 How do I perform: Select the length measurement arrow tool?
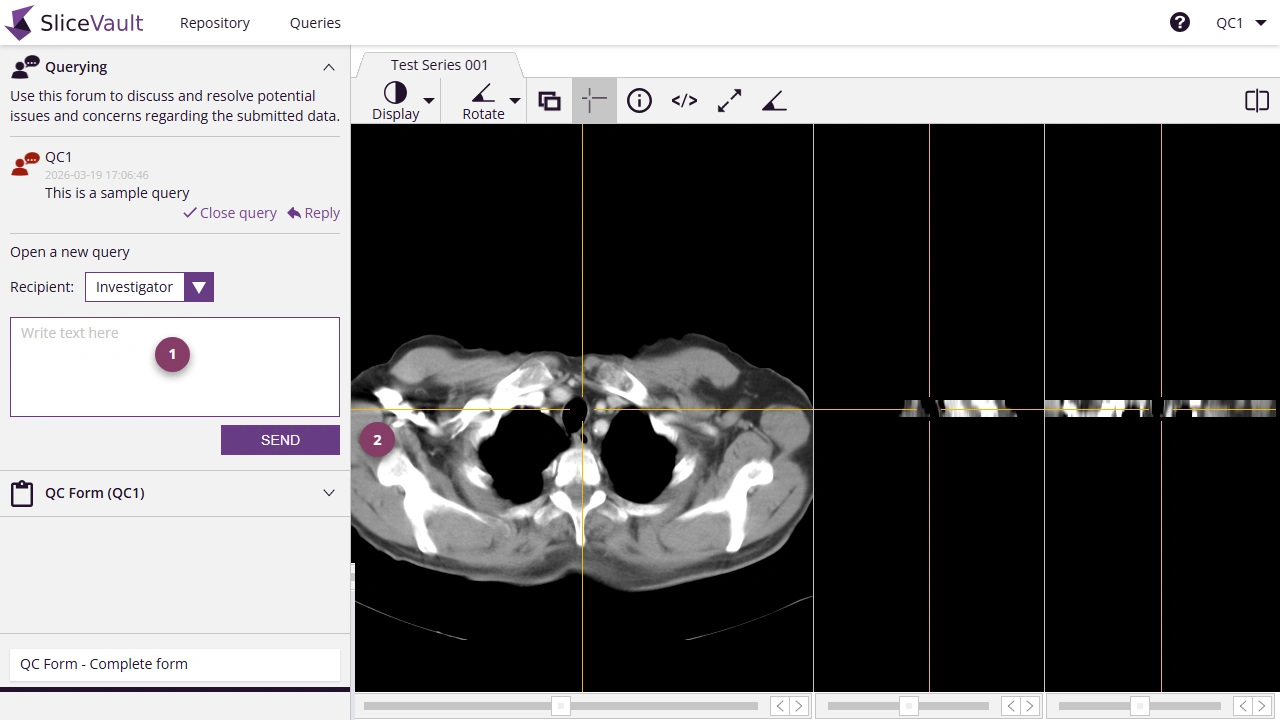pyautogui.click(x=729, y=100)
